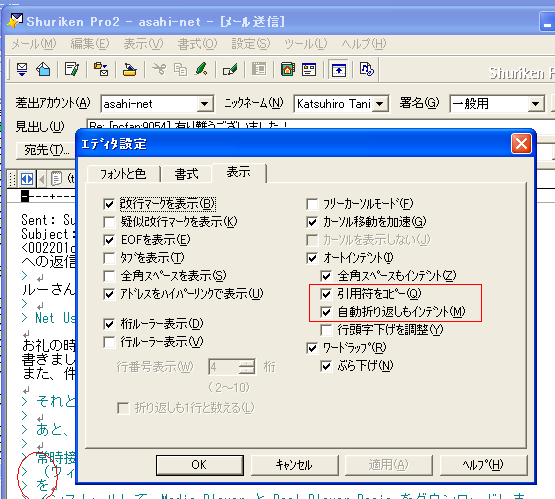Click the ヘルプ(H) dialog button
The width and height of the screenshot is (555, 499).
[x=484, y=465]
